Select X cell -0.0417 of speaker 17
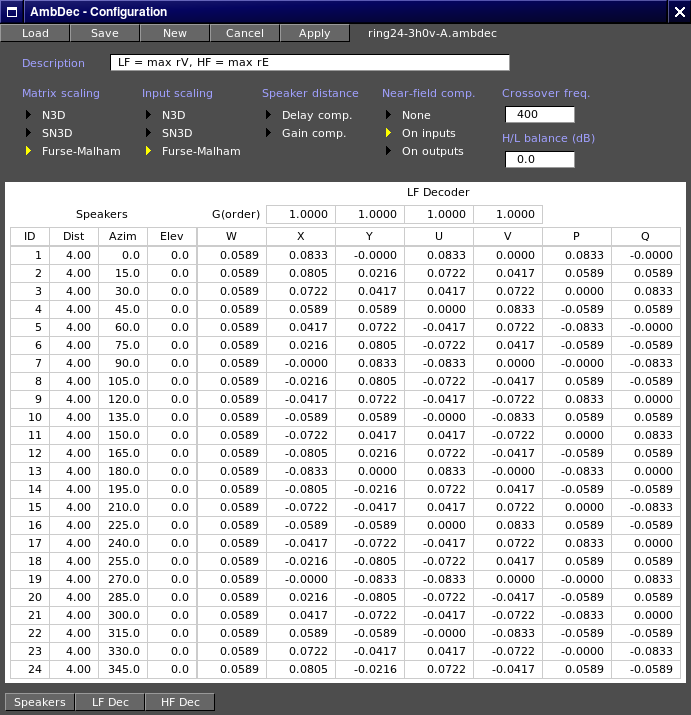The height and width of the screenshot is (715, 691). (x=301, y=544)
